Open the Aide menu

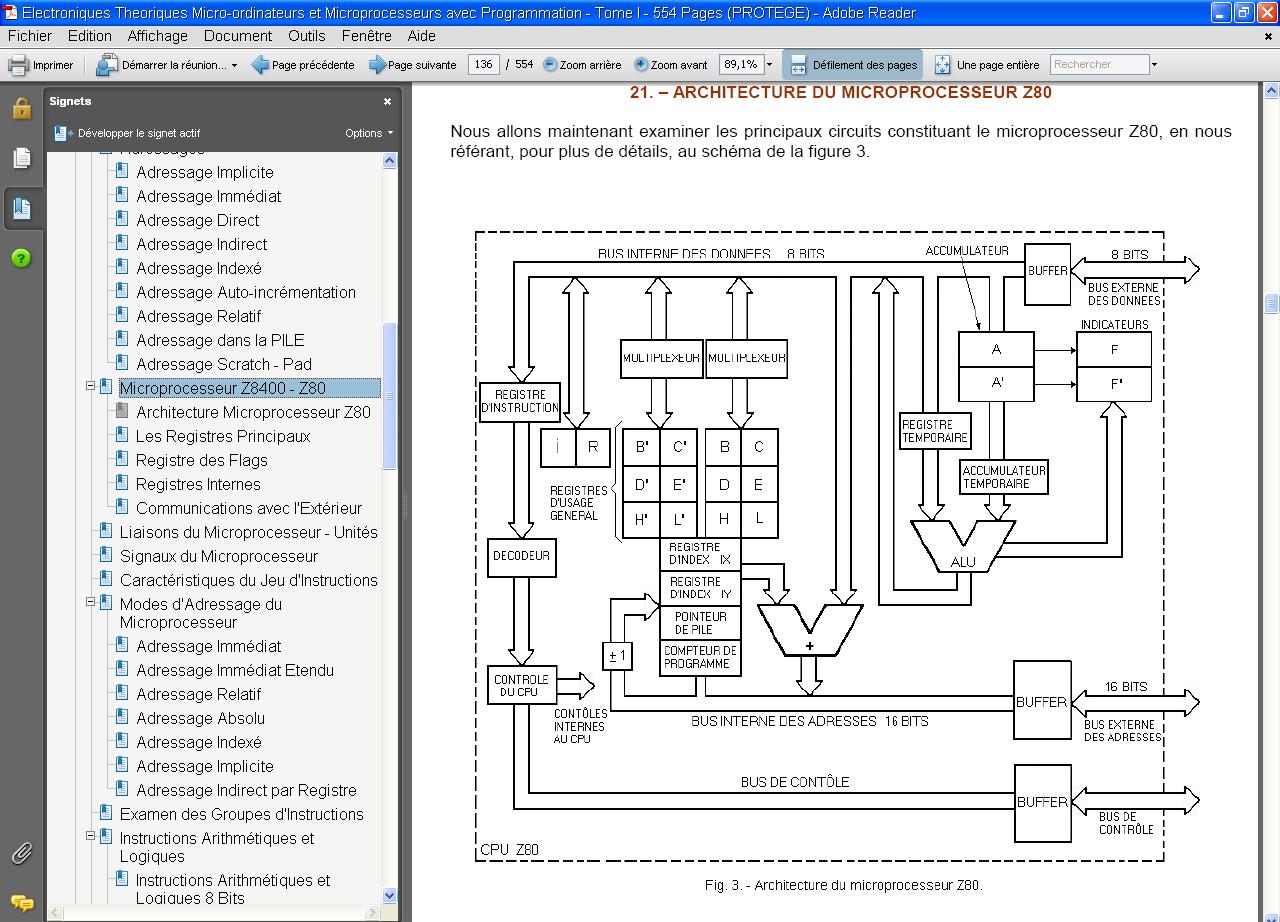421,35
